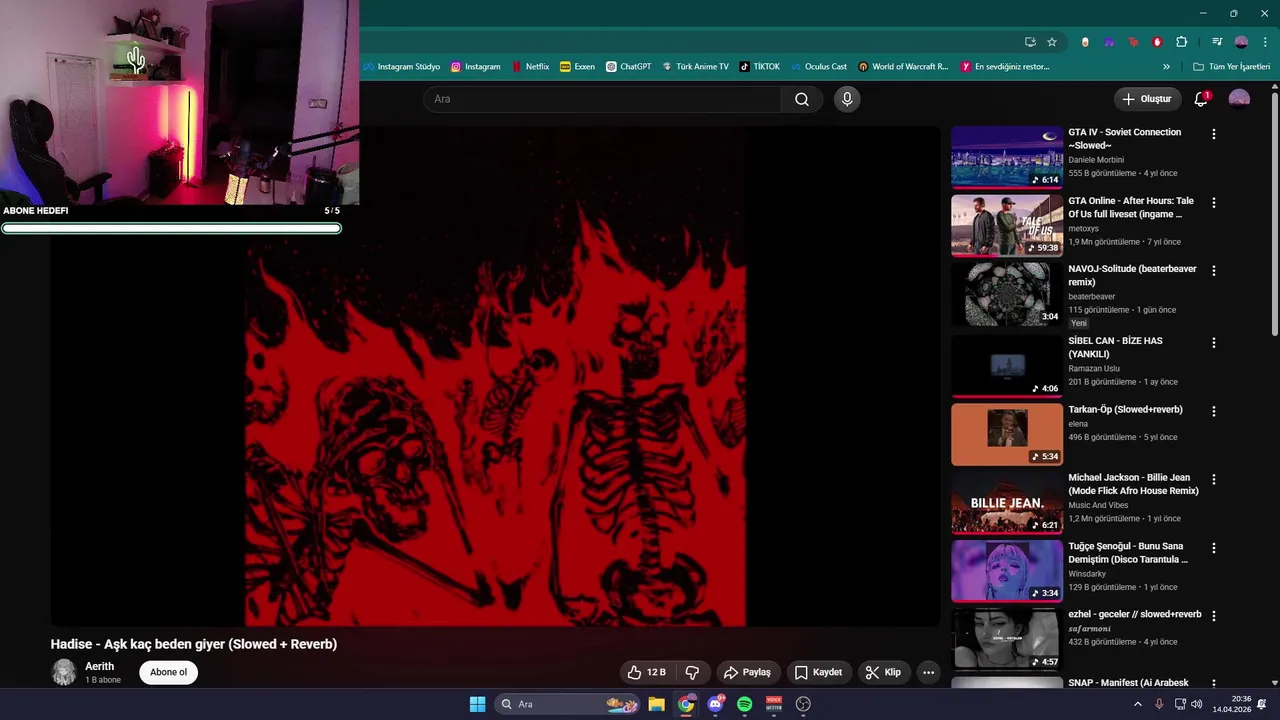1280x720 pixels.
Task: Click the purple 7tv extension icon
Action: coord(1109,42)
